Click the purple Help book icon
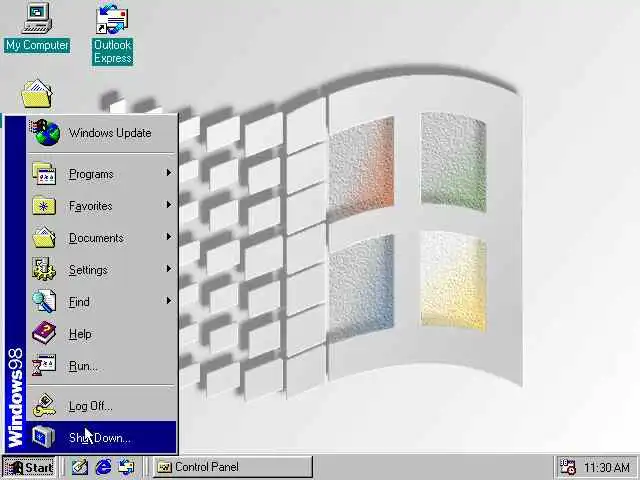This screenshot has height=480, width=640. tap(44, 333)
